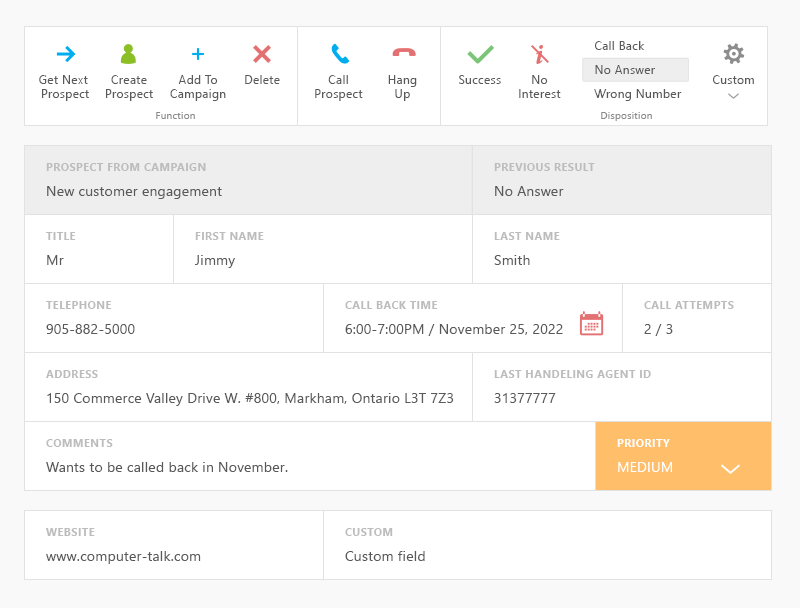Click the Create Prospect label
Image resolution: width=800 pixels, height=608 pixels.
[x=129, y=87]
